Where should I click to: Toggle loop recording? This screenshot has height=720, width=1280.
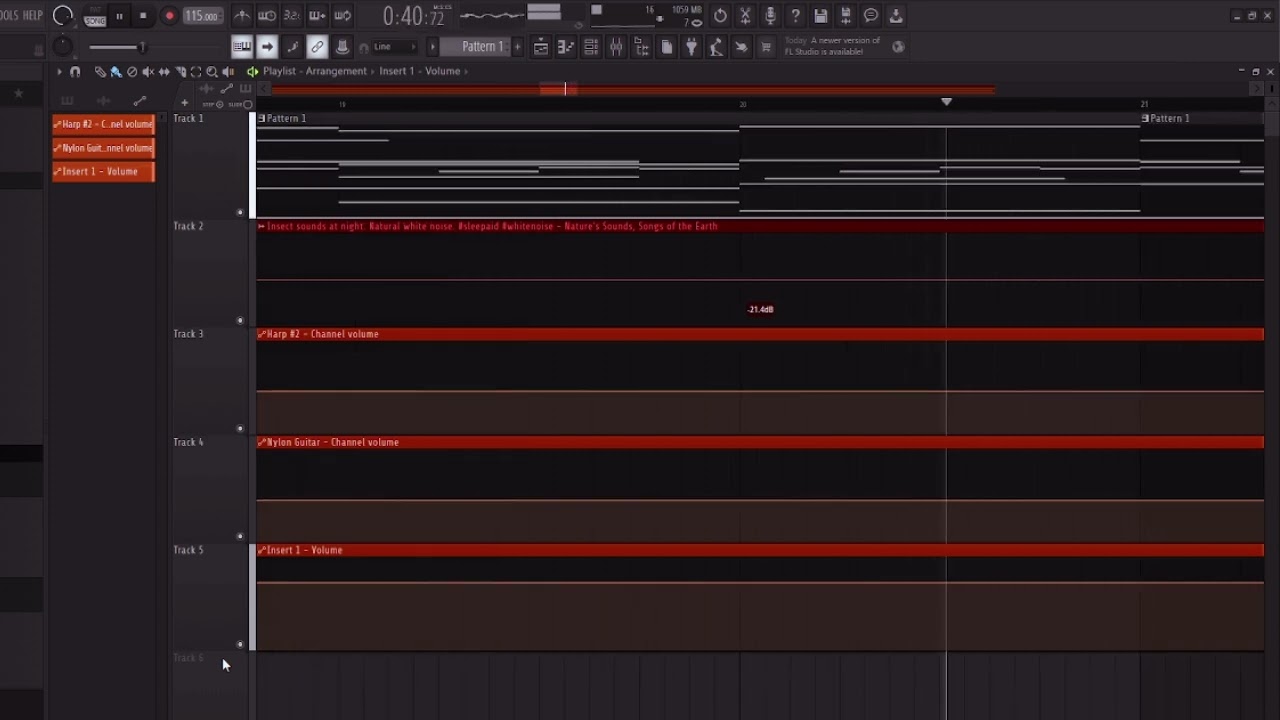pyautogui.click(x=343, y=15)
